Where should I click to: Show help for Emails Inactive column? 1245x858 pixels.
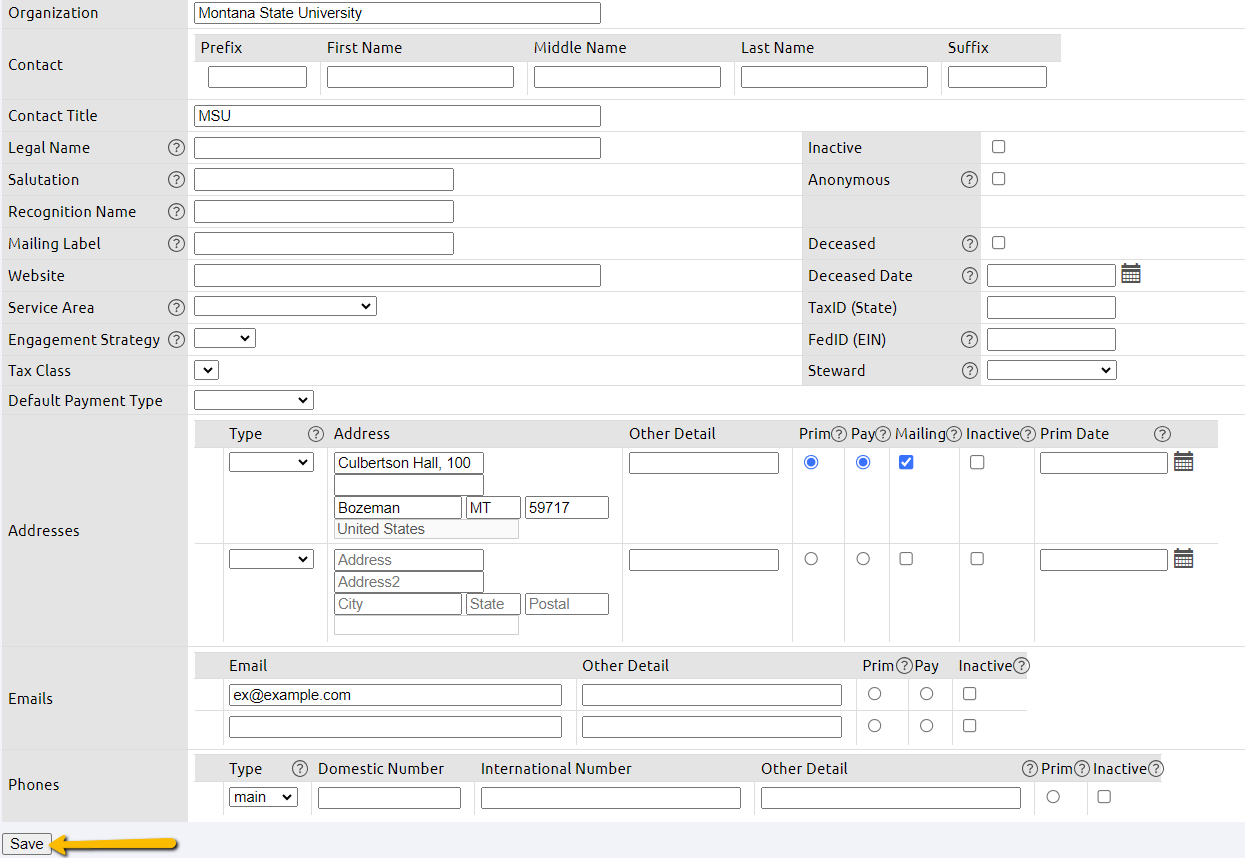click(x=1021, y=666)
